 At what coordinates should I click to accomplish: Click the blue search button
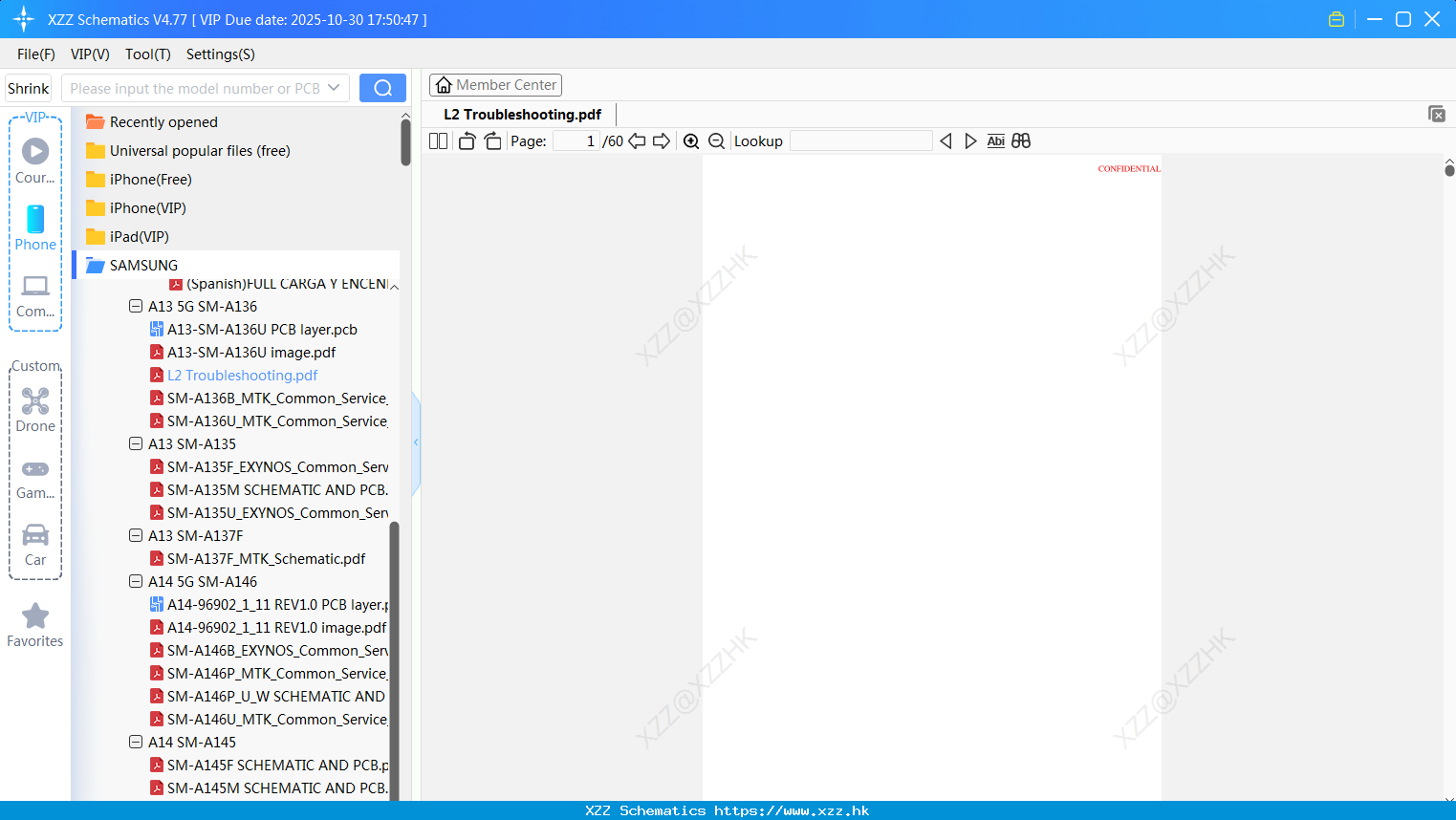(x=382, y=88)
